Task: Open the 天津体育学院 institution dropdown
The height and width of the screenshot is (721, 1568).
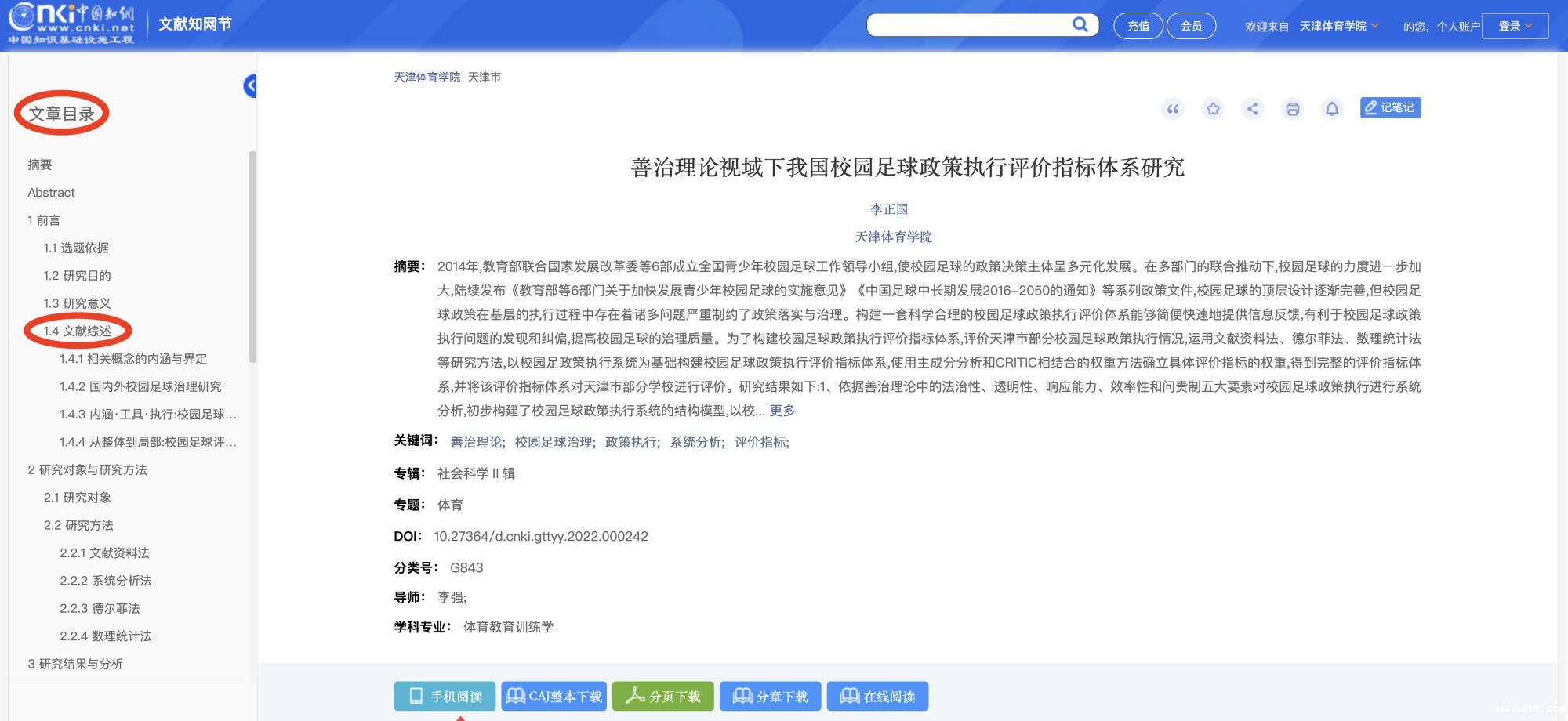Action: tap(1338, 26)
